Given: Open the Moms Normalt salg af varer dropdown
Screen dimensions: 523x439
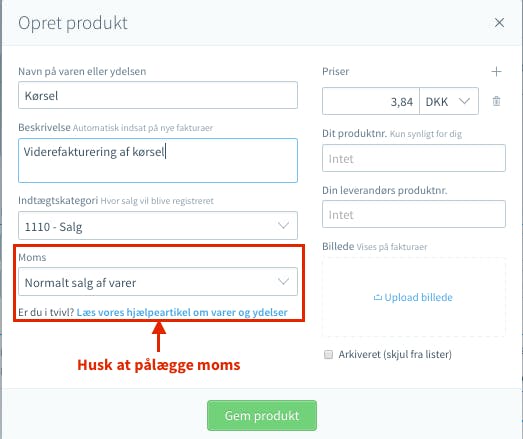Looking at the screenshot, I should (x=158, y=282).
